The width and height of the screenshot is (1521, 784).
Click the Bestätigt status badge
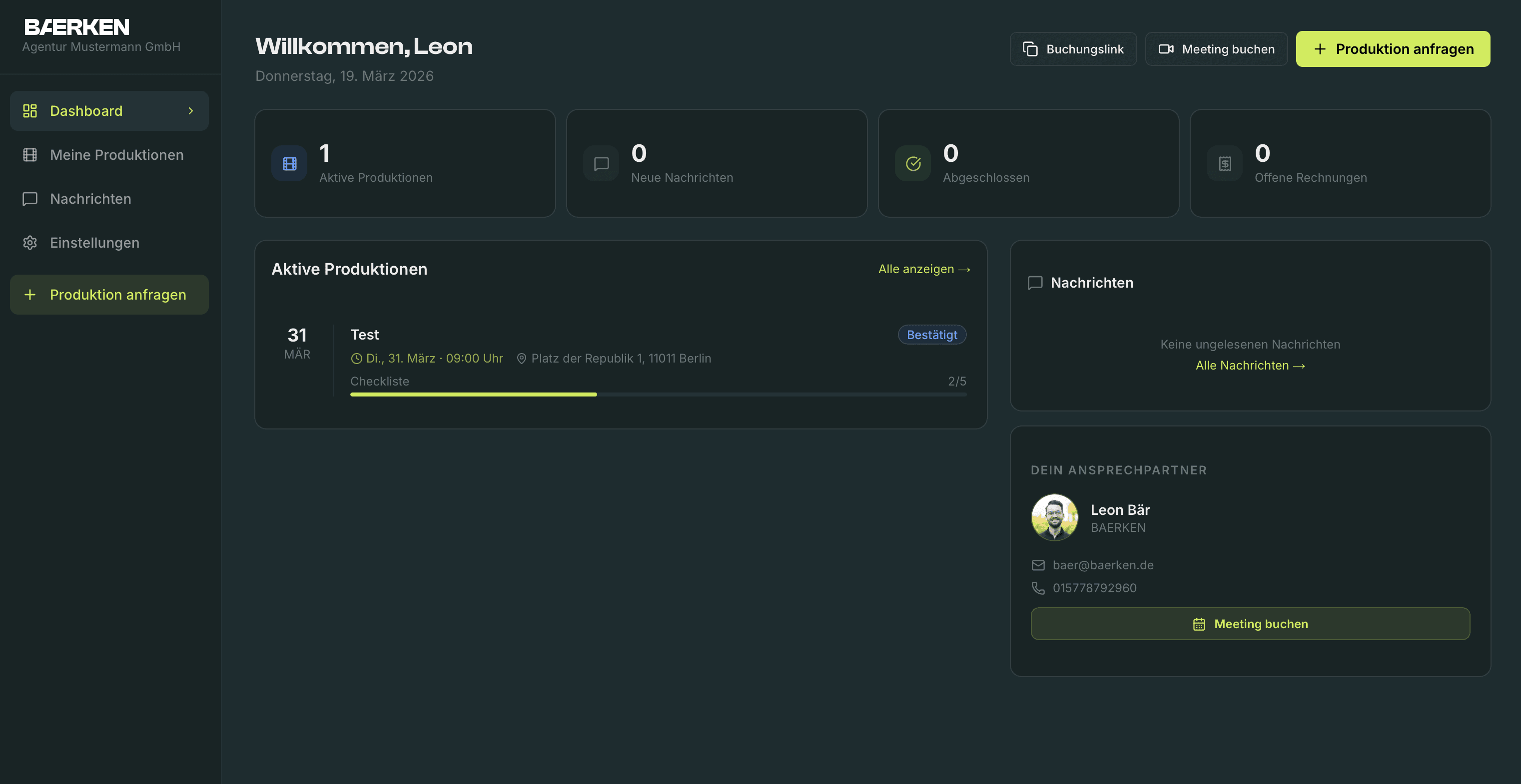click(x=932, y=335)
